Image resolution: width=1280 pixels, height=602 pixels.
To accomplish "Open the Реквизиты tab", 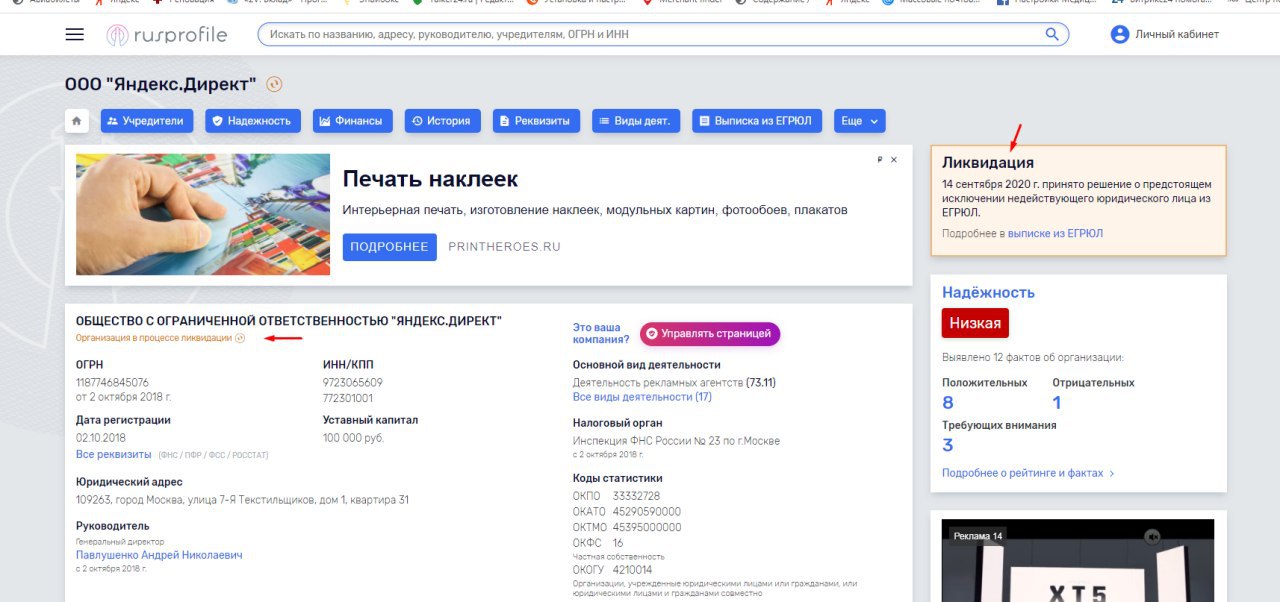I will (x=535, y=121).
